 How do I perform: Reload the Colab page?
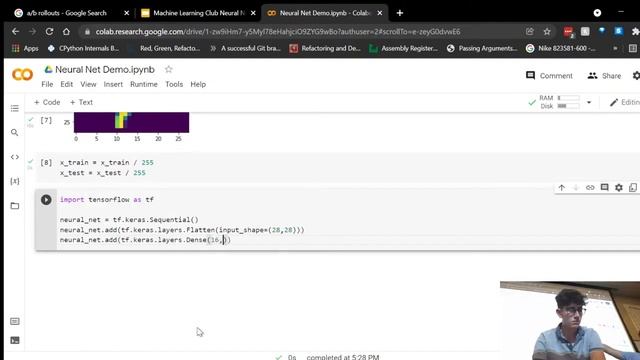[x=49, y=31]
